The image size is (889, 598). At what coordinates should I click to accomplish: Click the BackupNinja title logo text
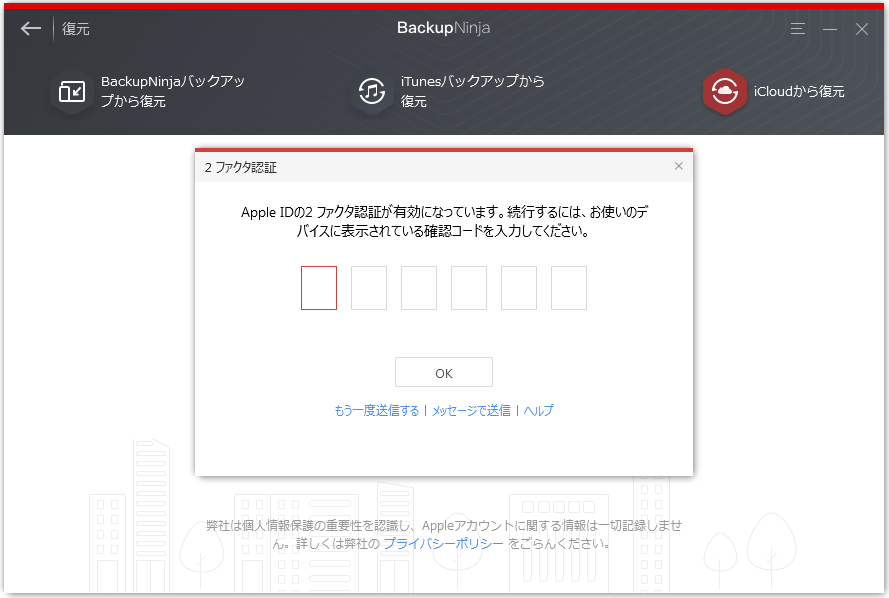[x=443, y=28]
